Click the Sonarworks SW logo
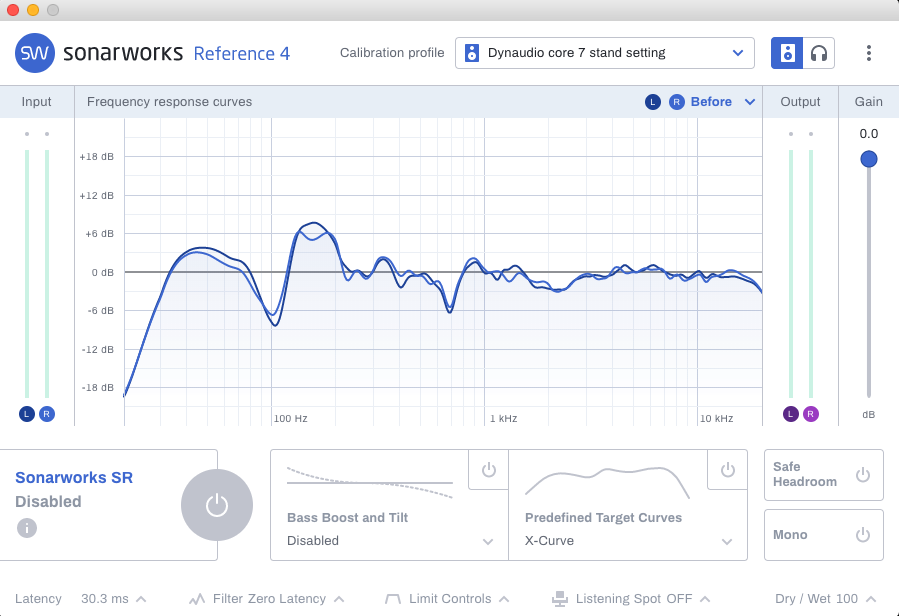Viewport: 899px width, 616px height. click(x=35, y=53)
